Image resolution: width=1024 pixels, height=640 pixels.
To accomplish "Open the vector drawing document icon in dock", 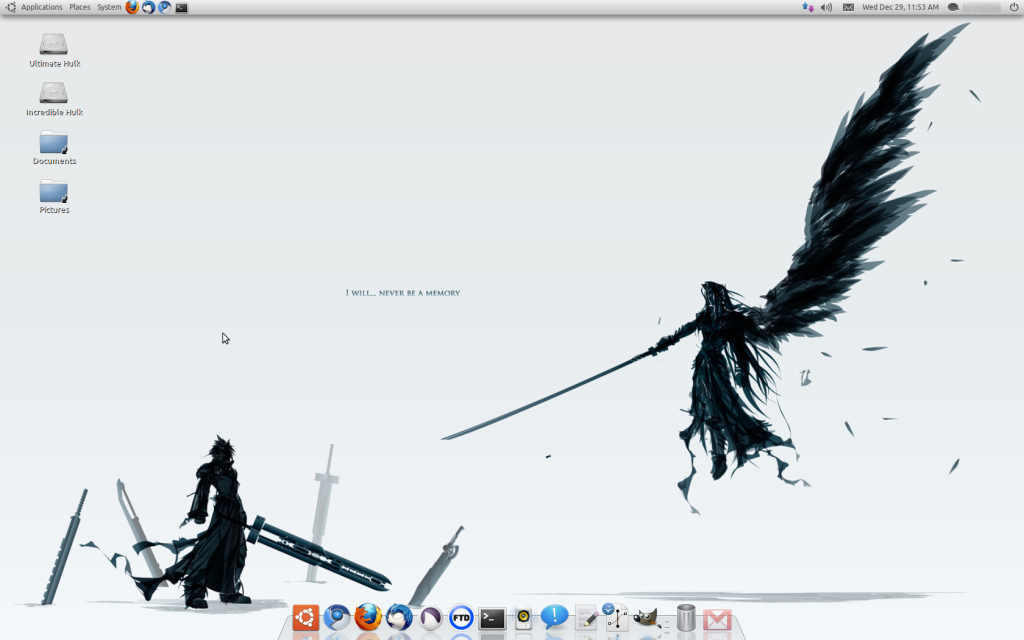I will (615, 617).
